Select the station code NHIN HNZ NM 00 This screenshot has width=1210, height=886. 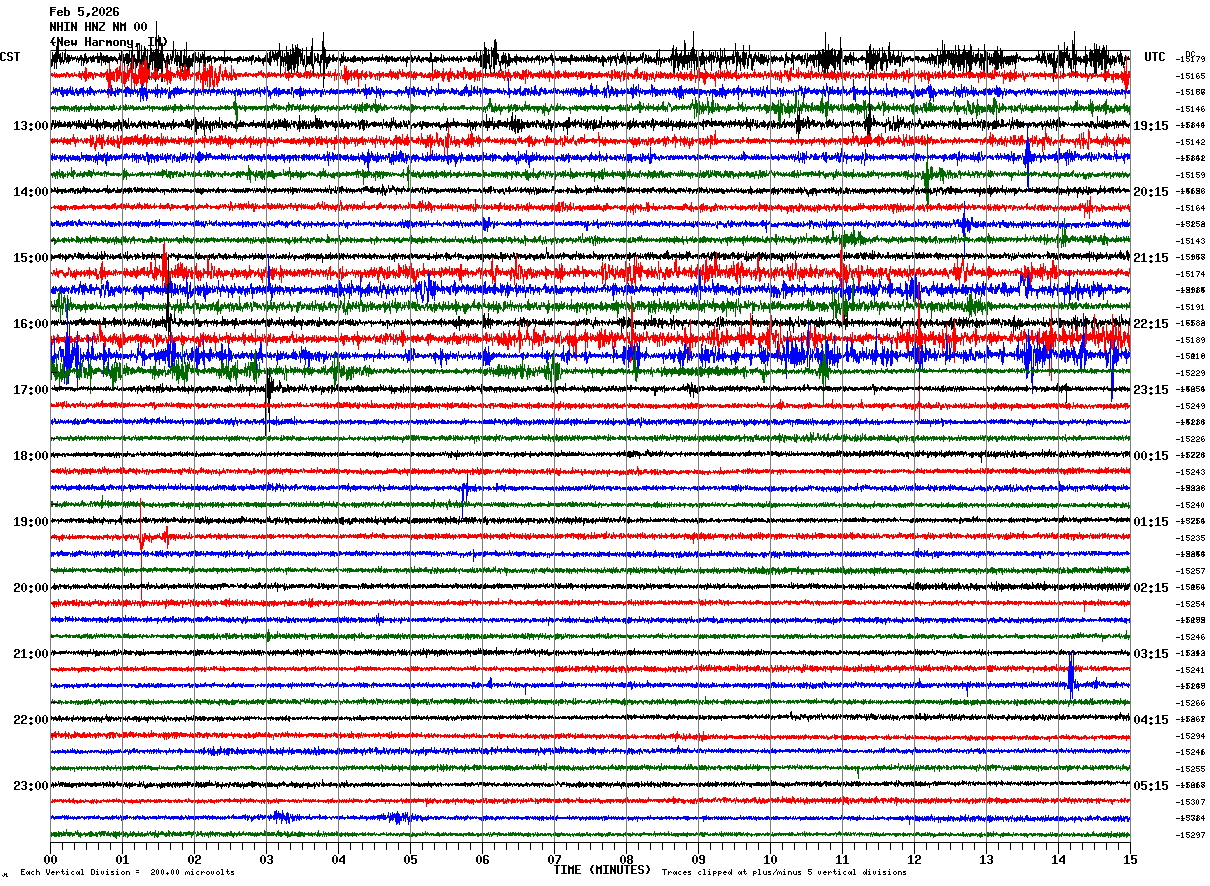click(x=98, y=27)
